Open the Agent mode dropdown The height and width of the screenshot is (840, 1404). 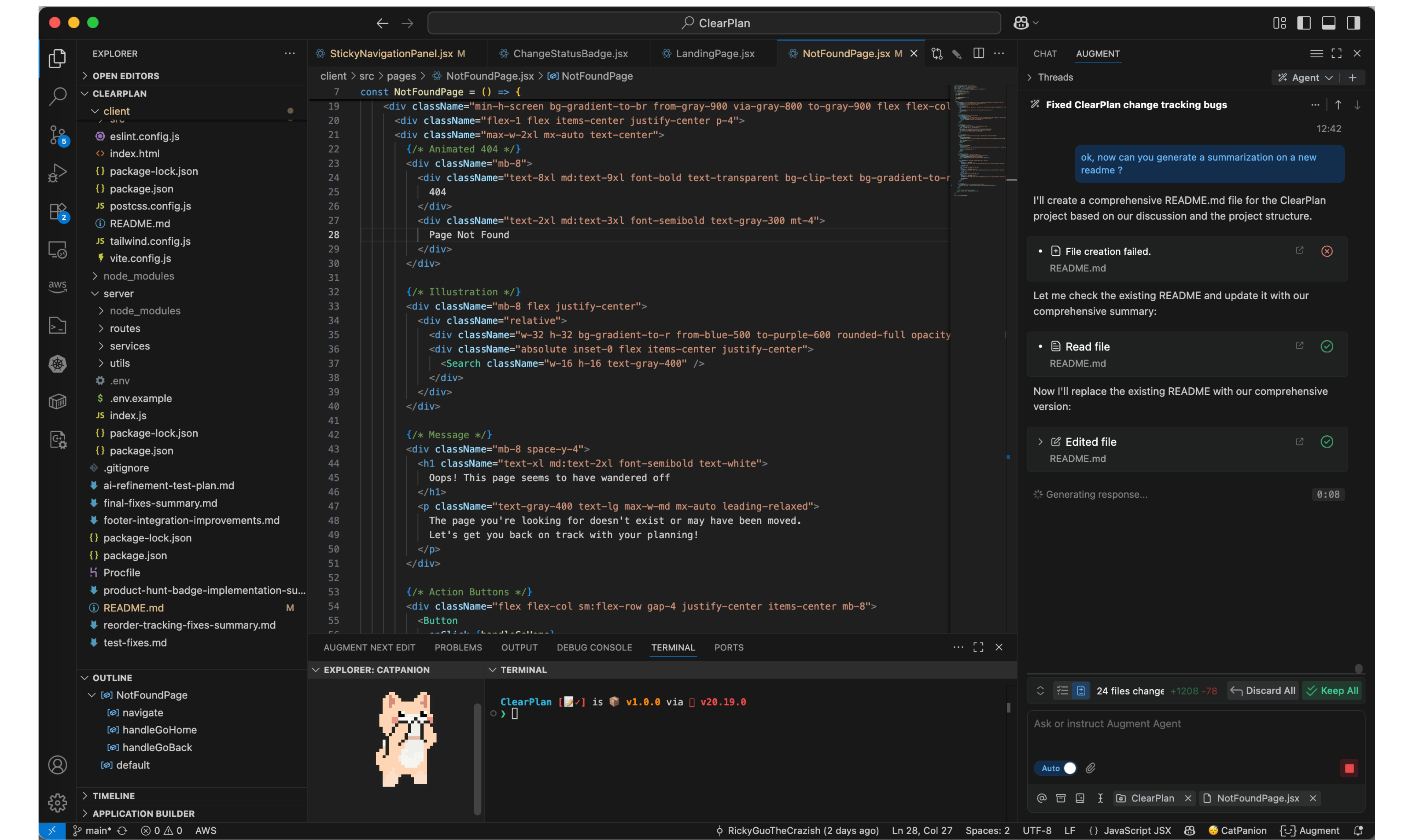[x=1305, y=77]
